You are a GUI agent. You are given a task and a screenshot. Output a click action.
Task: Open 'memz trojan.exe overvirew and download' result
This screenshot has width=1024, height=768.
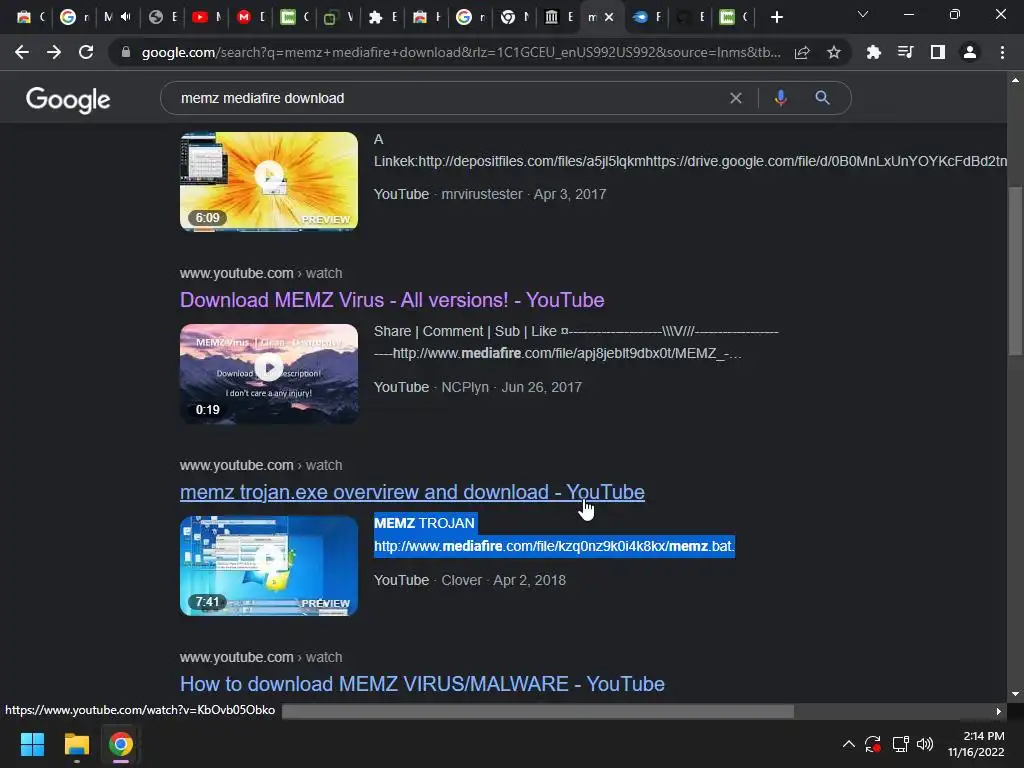[x=412, y=492]
